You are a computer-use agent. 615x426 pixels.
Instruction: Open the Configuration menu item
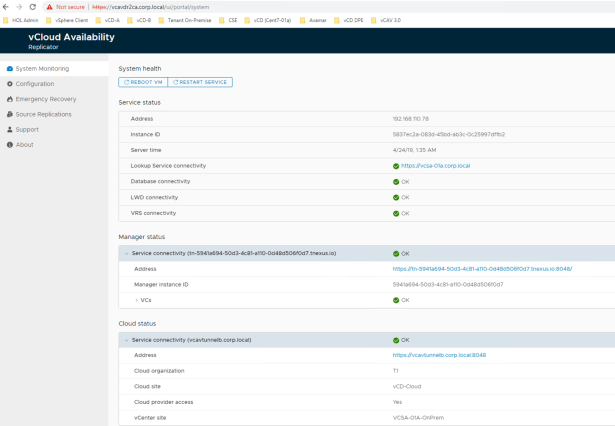pos(35,84)
